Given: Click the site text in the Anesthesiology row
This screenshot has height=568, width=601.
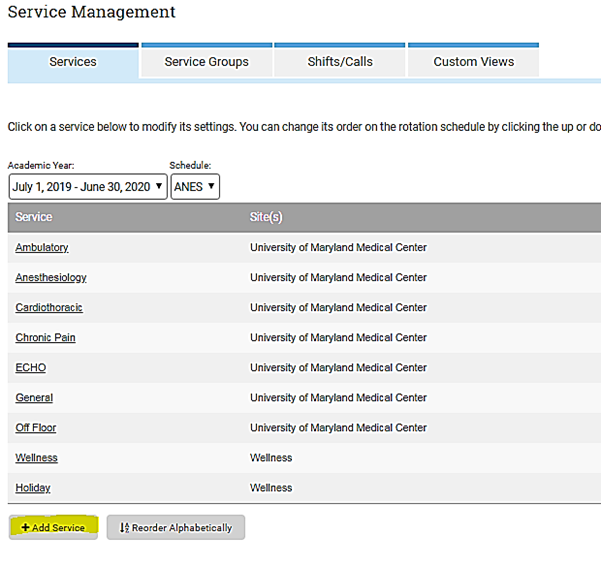Looking at the screenshot, I should 338,277.
